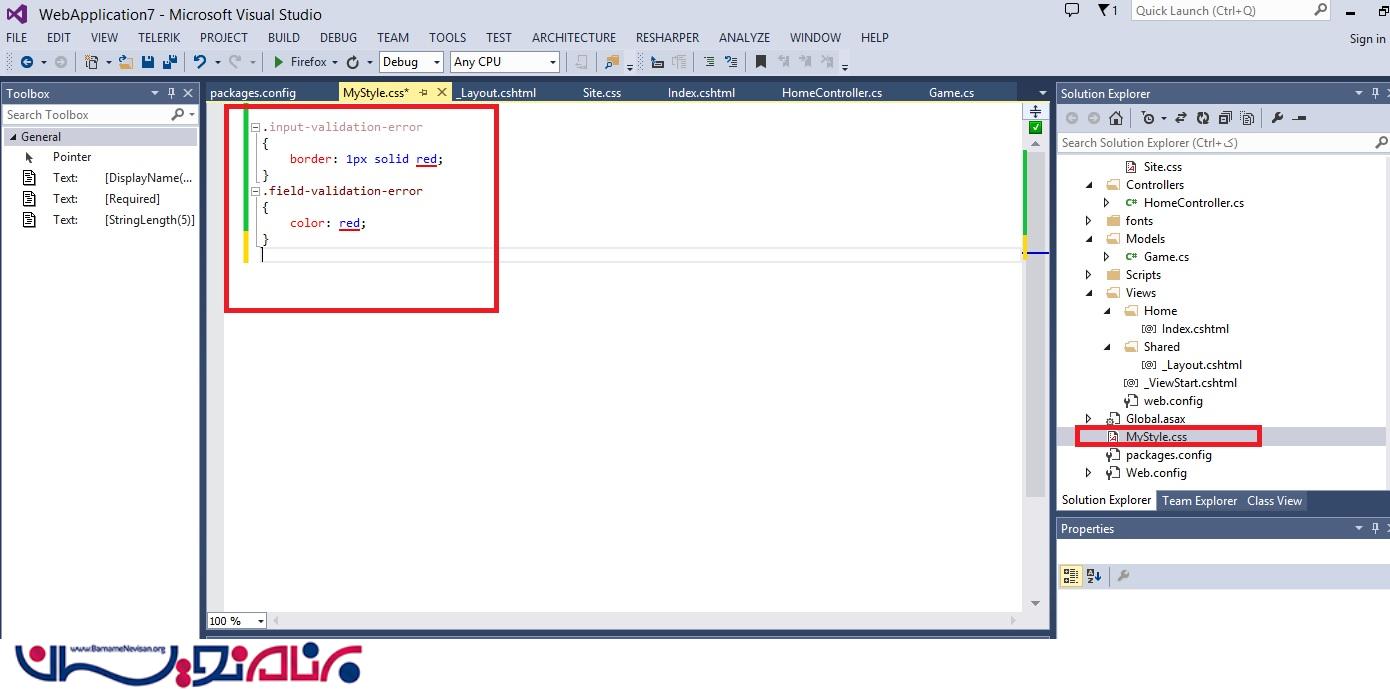Toggle Categorized view in Properties panel

click(1071, 576)
